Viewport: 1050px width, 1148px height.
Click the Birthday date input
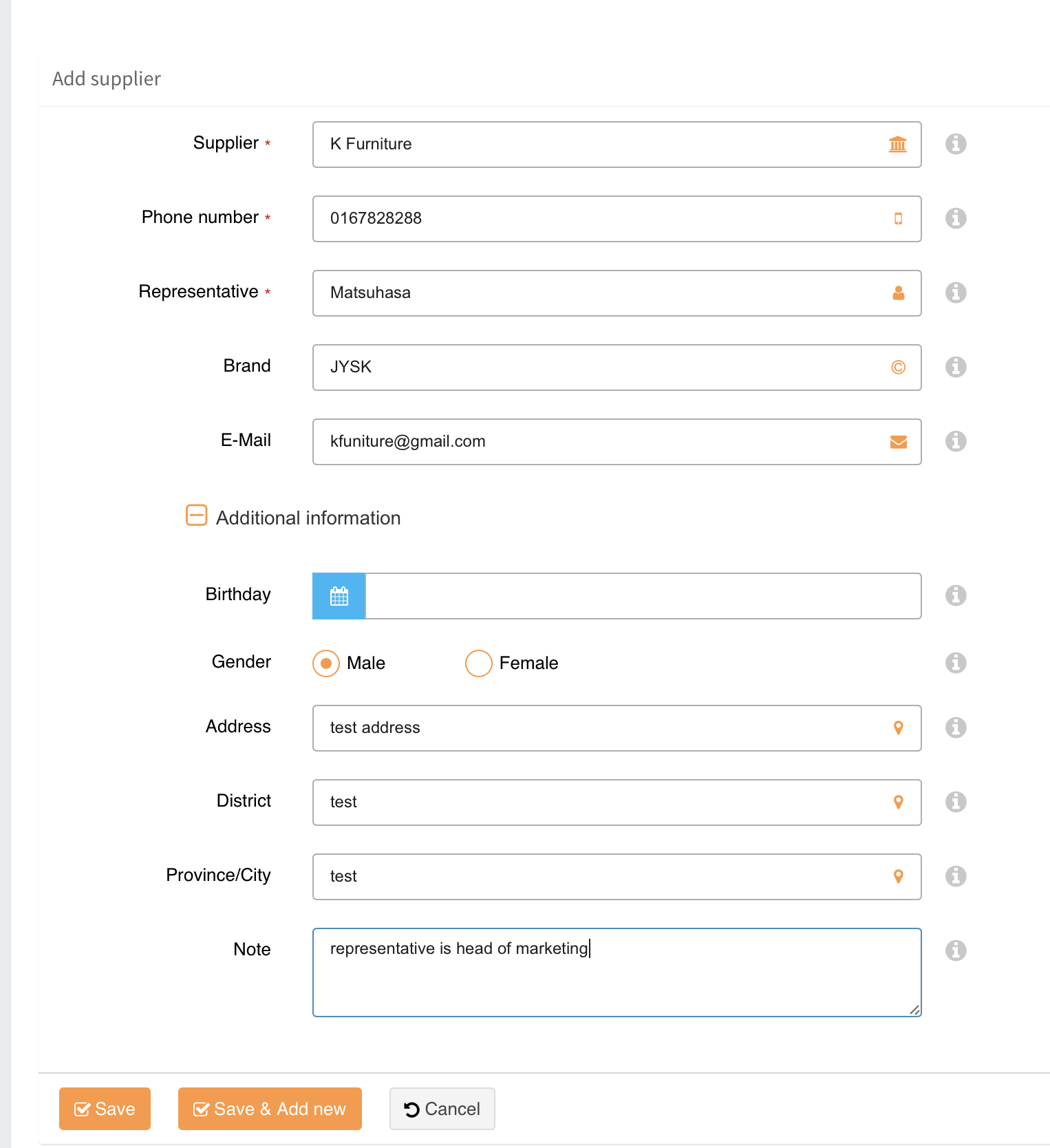coord(643,596)
